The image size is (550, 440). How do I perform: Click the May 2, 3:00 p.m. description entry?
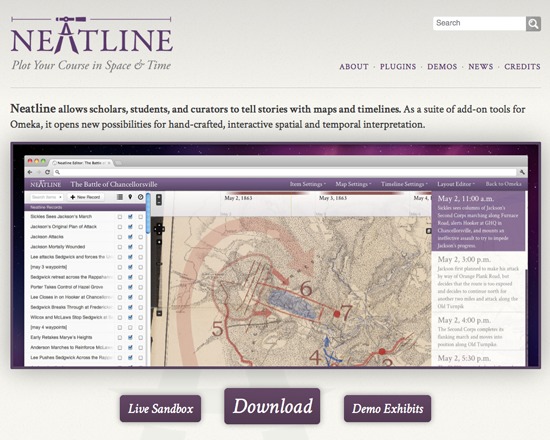tap(478, 283)
